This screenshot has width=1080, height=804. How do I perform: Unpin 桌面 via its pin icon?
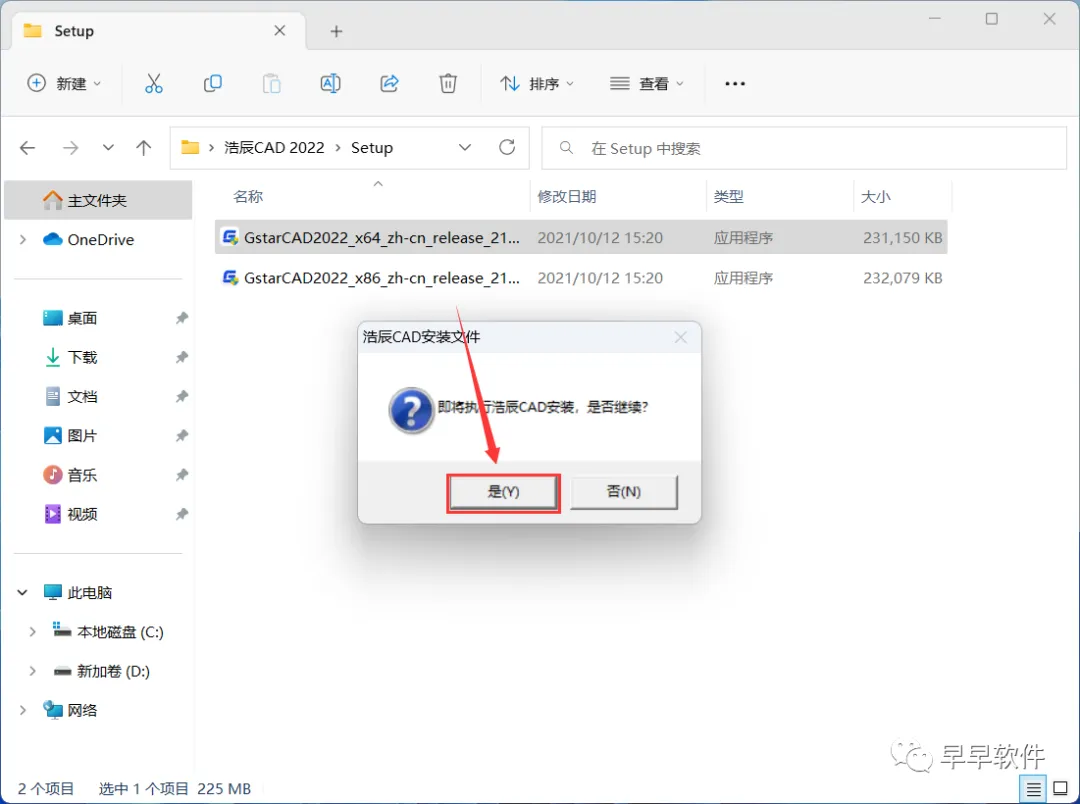182,318
